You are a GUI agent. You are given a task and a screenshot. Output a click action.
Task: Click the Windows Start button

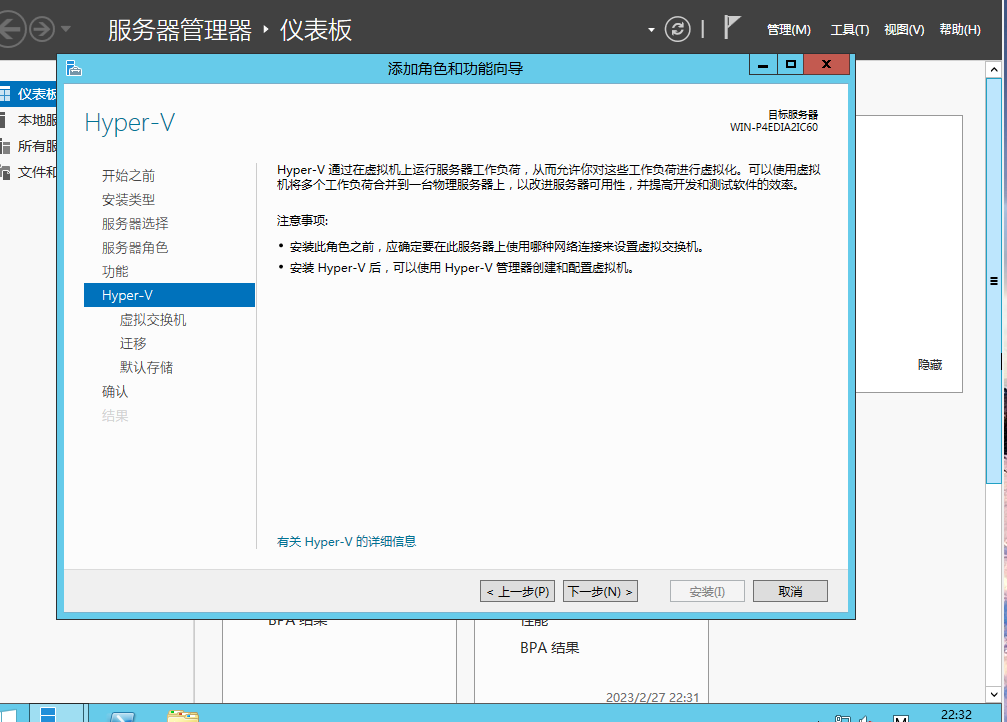9,714
